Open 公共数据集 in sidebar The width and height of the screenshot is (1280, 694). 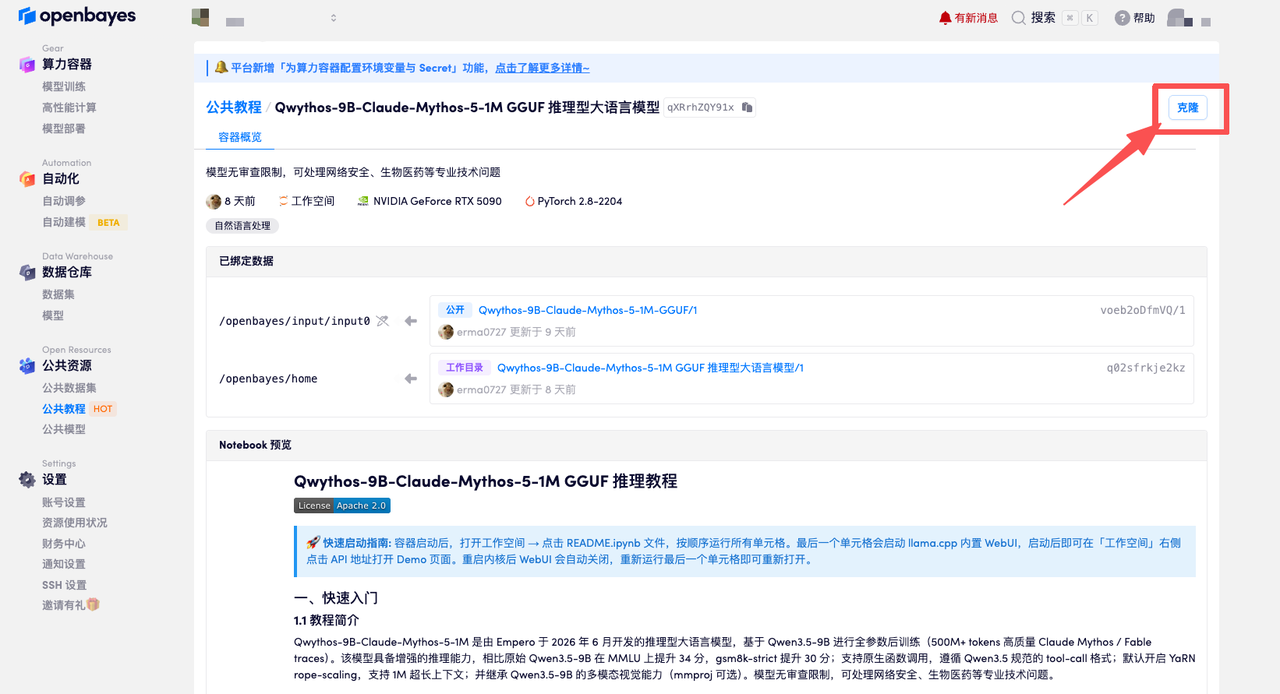tap(69, 388)
